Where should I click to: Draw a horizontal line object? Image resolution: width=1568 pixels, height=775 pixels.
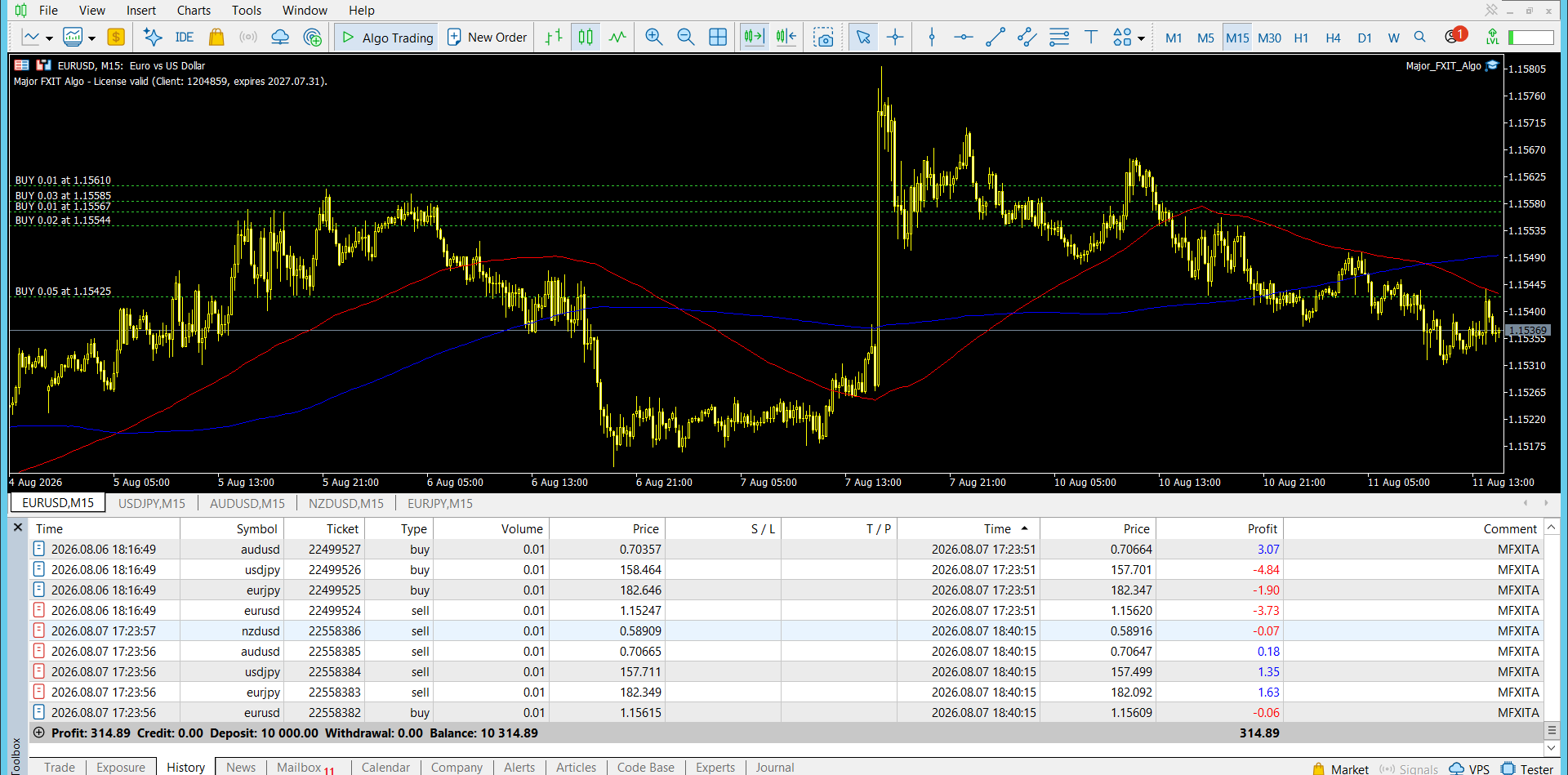click(x=964, y=37)
